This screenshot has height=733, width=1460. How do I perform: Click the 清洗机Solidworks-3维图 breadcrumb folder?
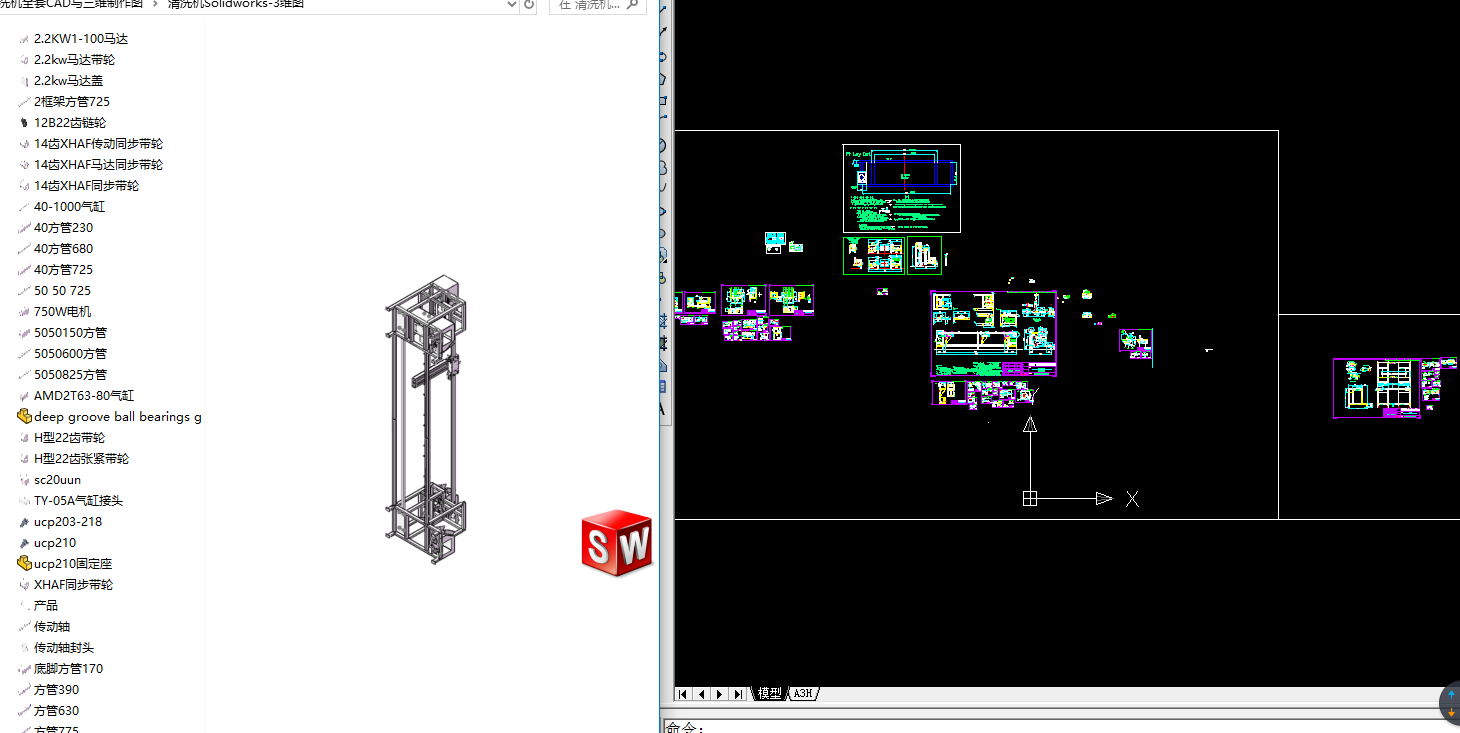coord(236,4)
